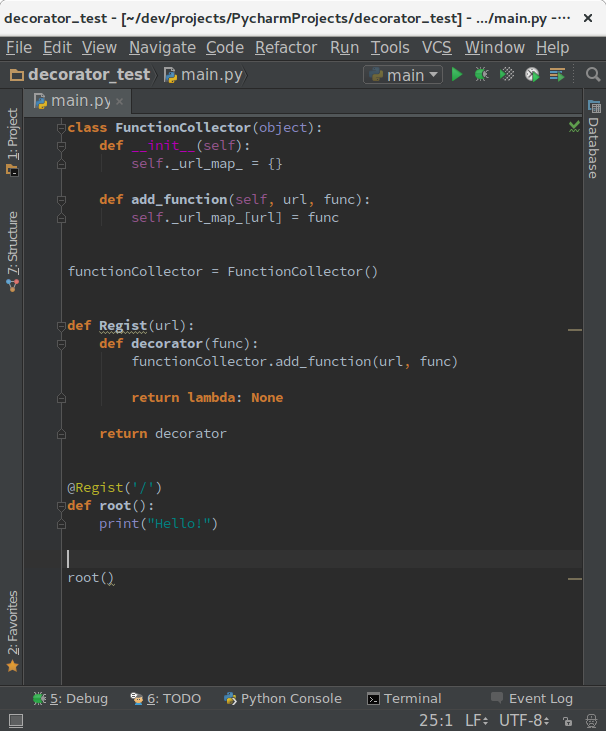Toggle tool window bars via bottom-left corner icon
606x731 pixels.
(14, 720)
